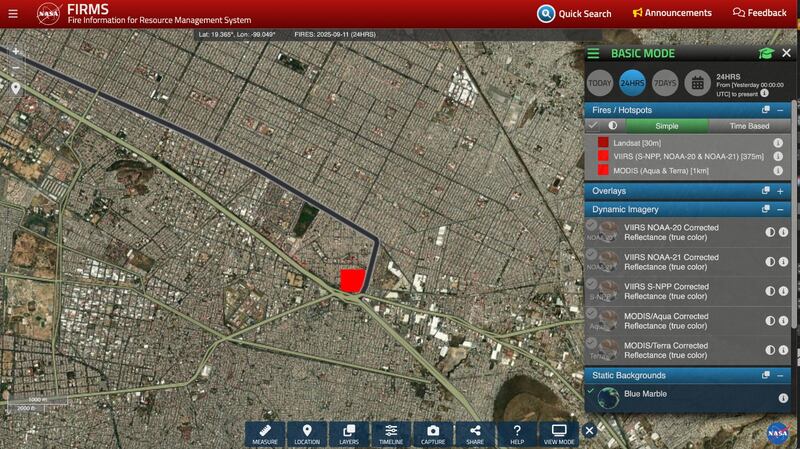The image size is (800, 449).
Task: Open the hamburger menu in the header
Action: pyautogui.click(x=13, y=14)
